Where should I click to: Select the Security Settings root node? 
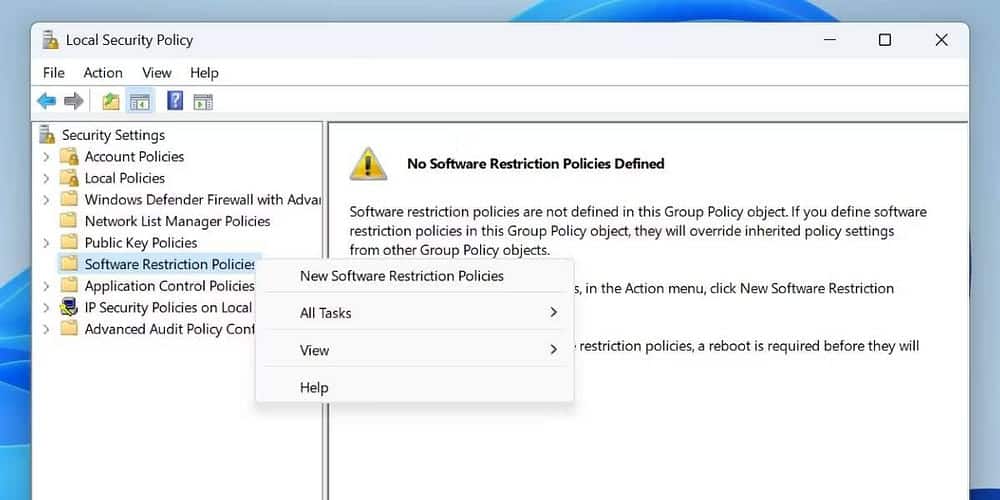113,135
